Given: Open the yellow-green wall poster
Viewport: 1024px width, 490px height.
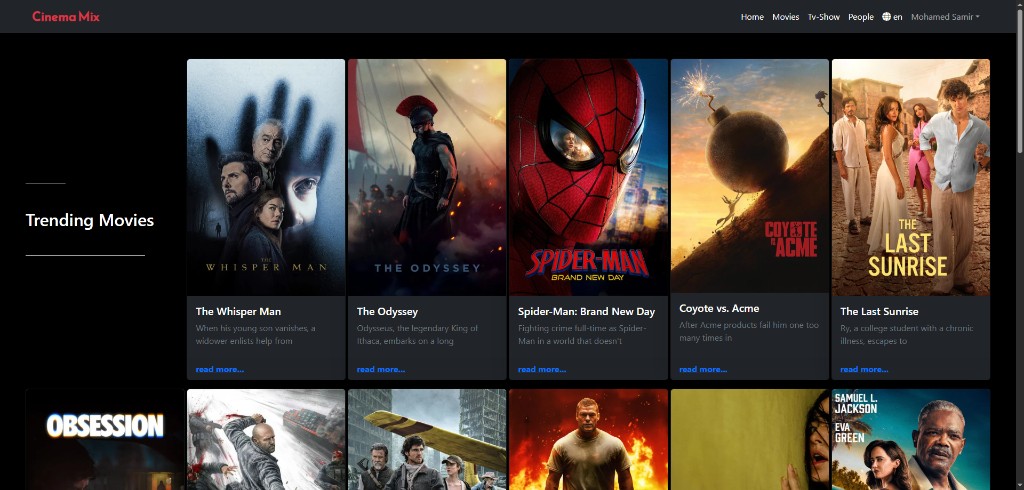Looking at the screenshot, I should (750, 440).
